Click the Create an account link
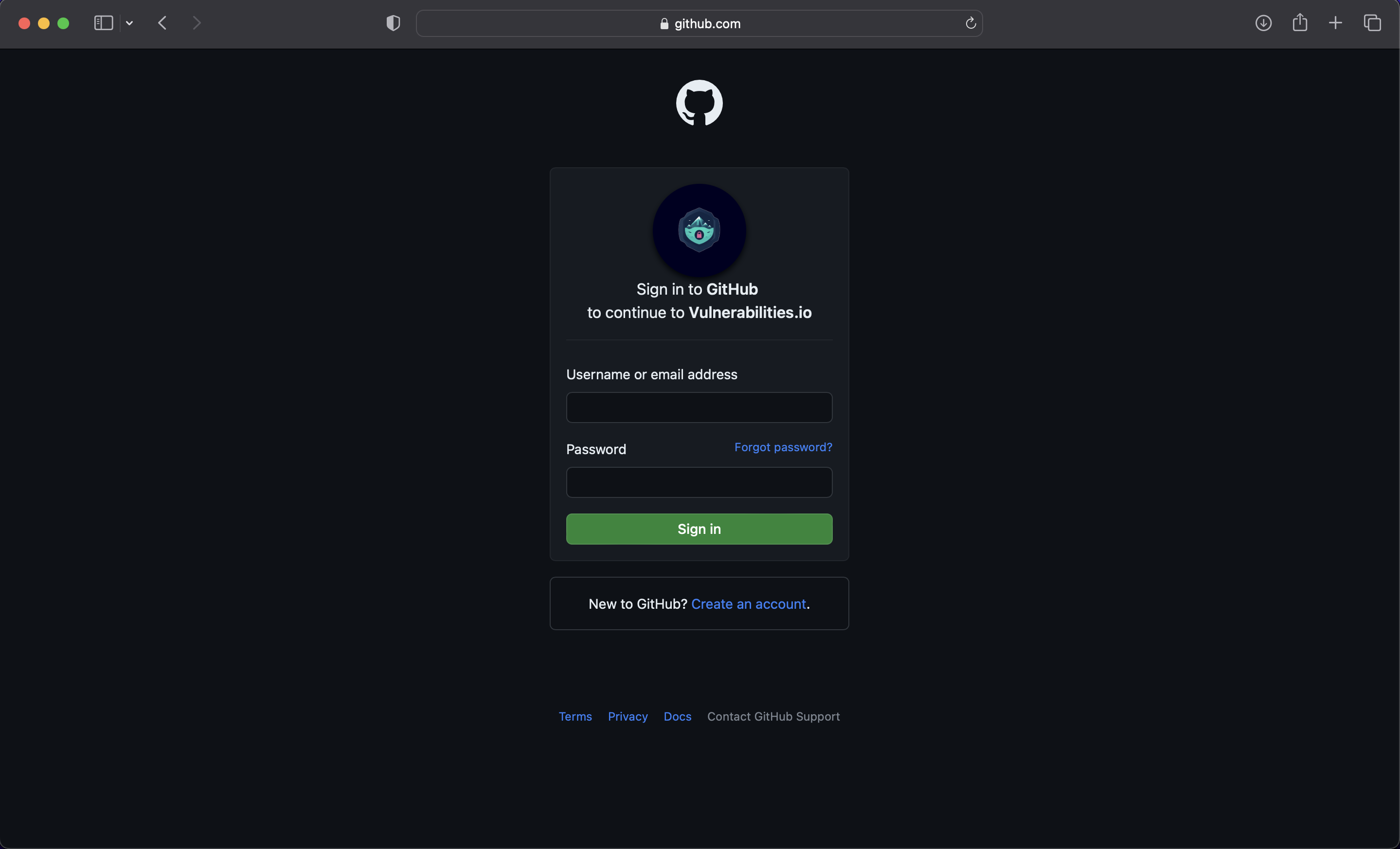Viewport: 1400px width, 849px height. [x=749, y=603]
